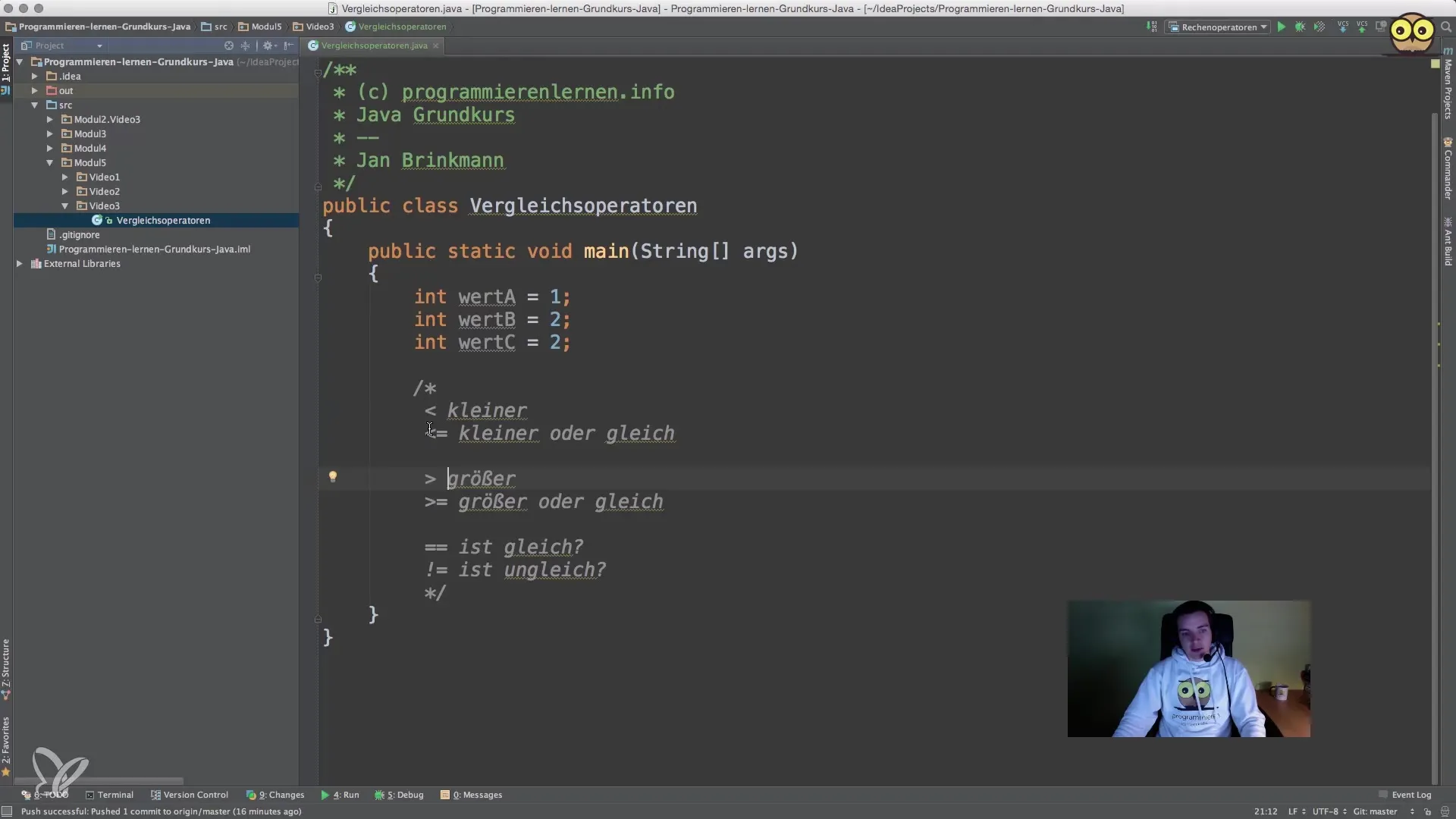
Task: Open the Ant Build side panel
Action: pos(1448,241)
